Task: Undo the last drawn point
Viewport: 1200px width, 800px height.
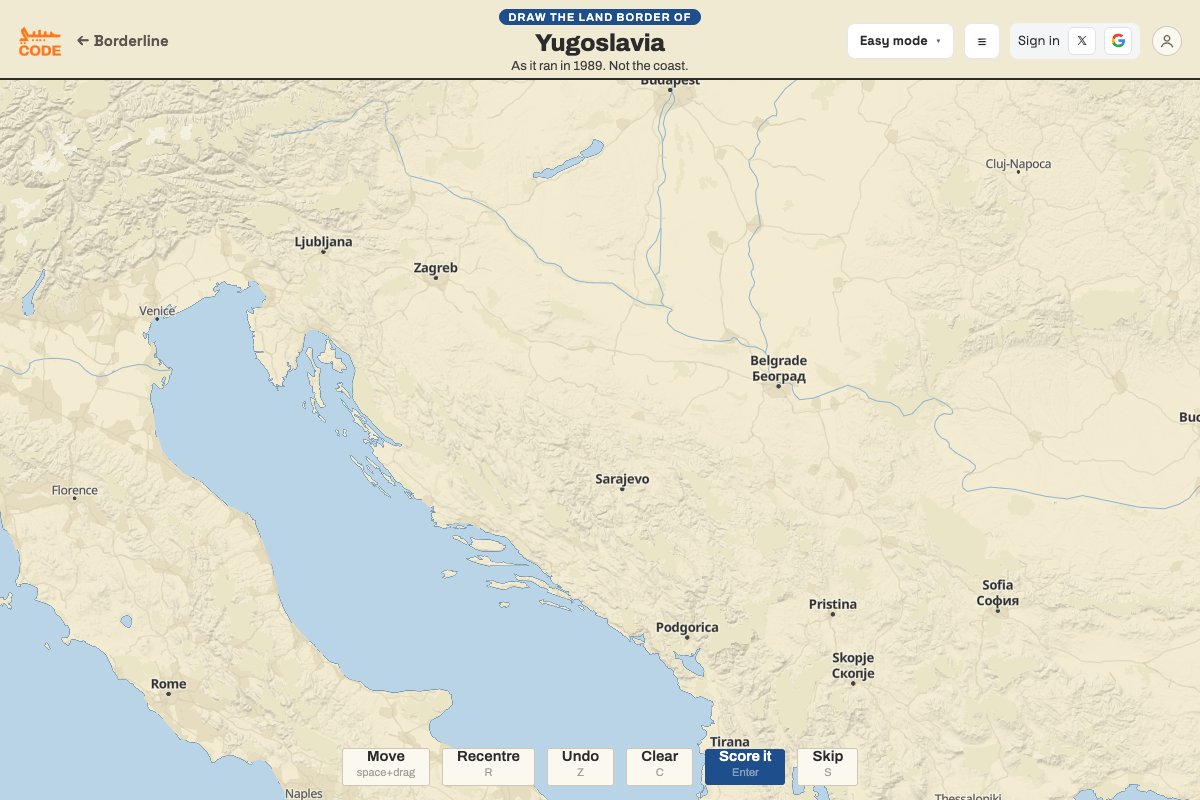Action: [x=580, y=766]
